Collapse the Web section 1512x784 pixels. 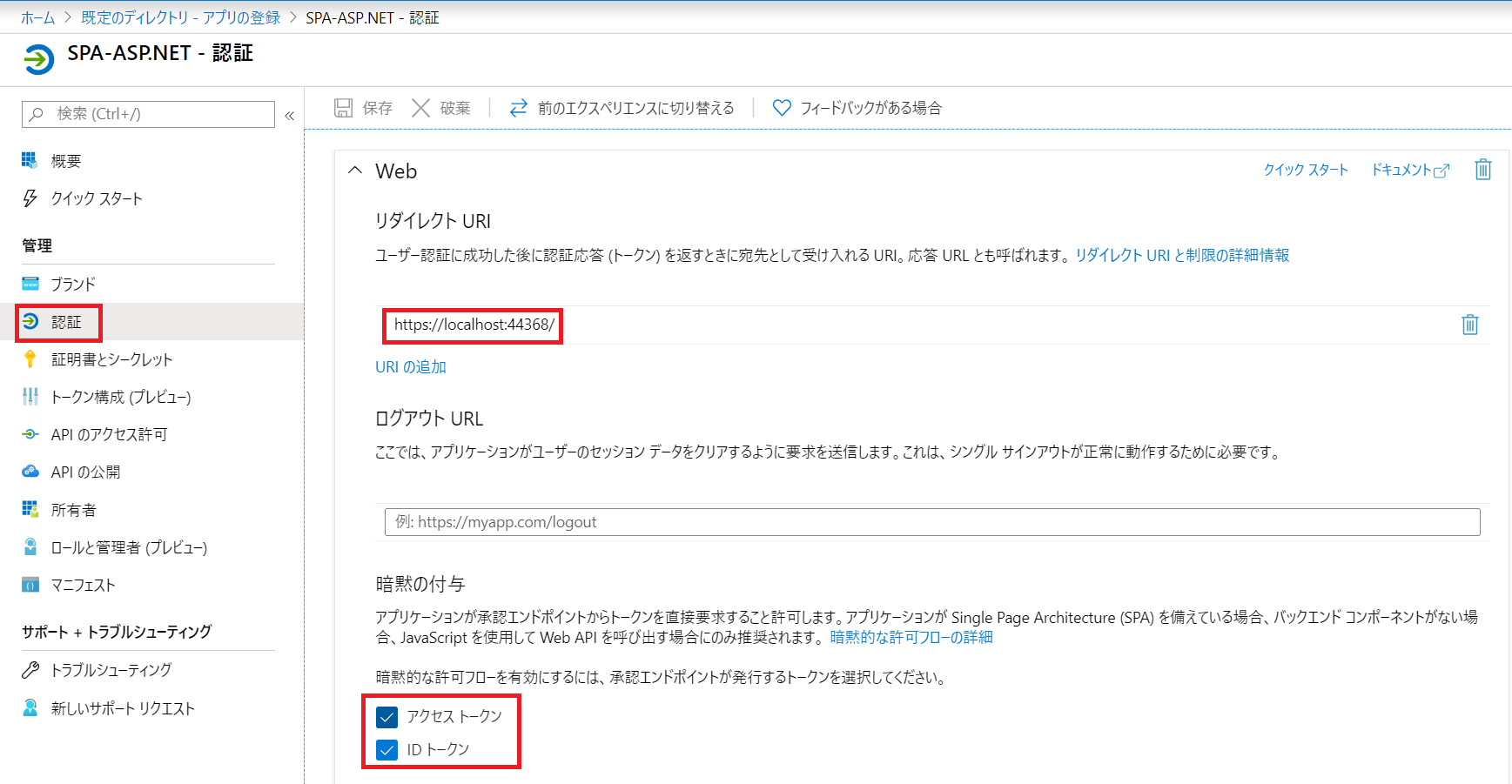tap(355, 171)
